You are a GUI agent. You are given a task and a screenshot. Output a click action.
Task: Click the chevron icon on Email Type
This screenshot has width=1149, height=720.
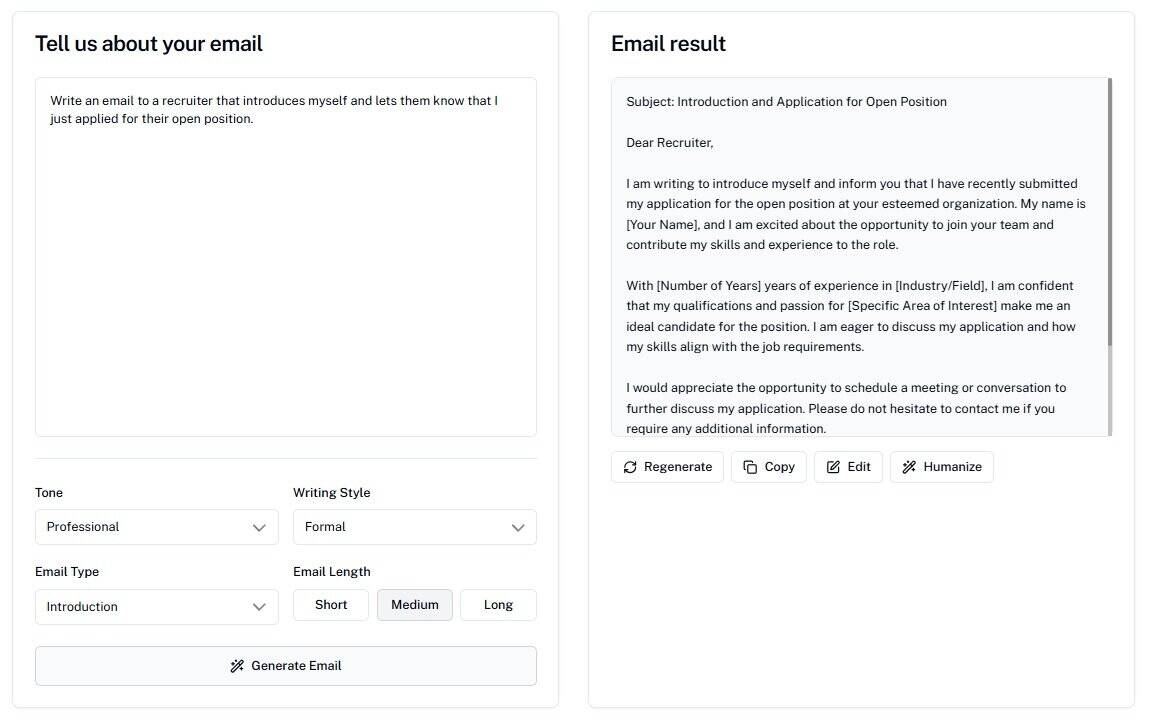260,607
